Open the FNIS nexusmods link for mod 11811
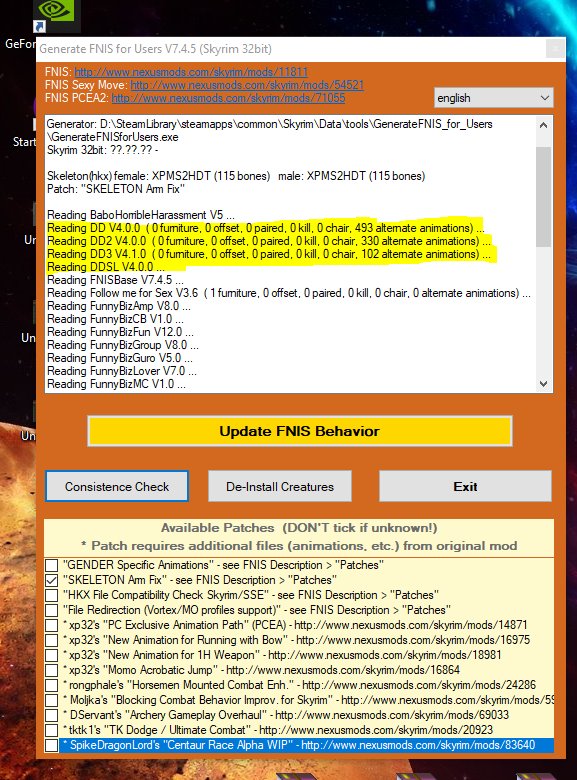Image resolution: width=577 pixels, height=780 pixels. pyautogui.click(x=191, y=72)
